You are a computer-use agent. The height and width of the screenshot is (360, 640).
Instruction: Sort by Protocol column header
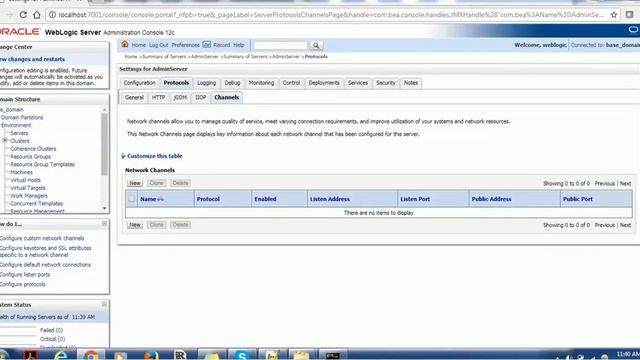[208, 199]
